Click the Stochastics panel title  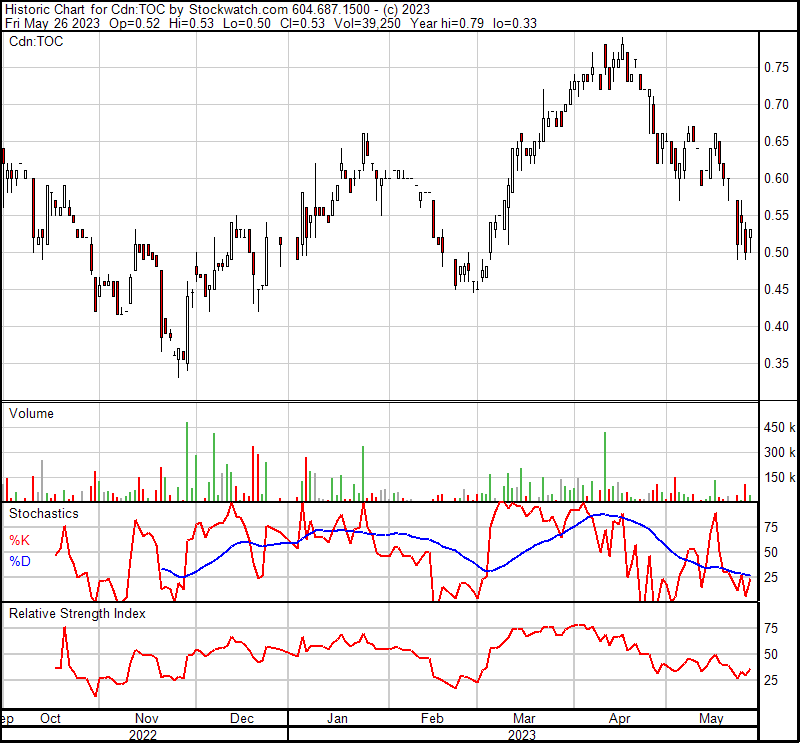44,513
